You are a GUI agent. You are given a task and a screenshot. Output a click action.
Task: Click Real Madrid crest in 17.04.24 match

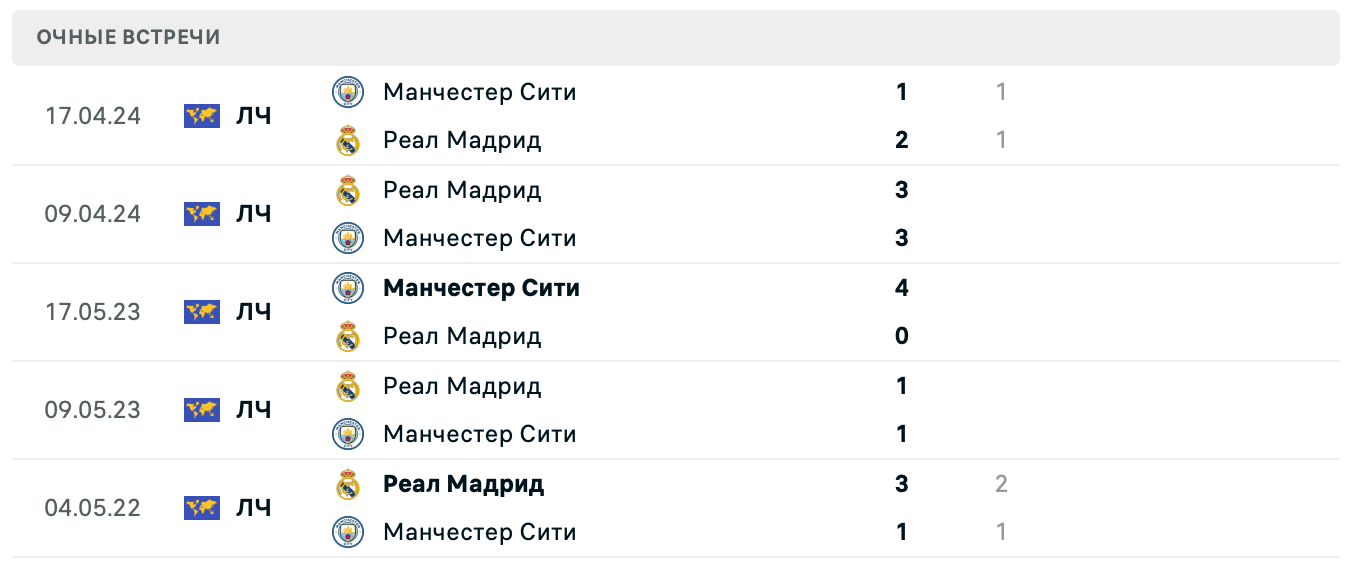click(x=347, y=140)
